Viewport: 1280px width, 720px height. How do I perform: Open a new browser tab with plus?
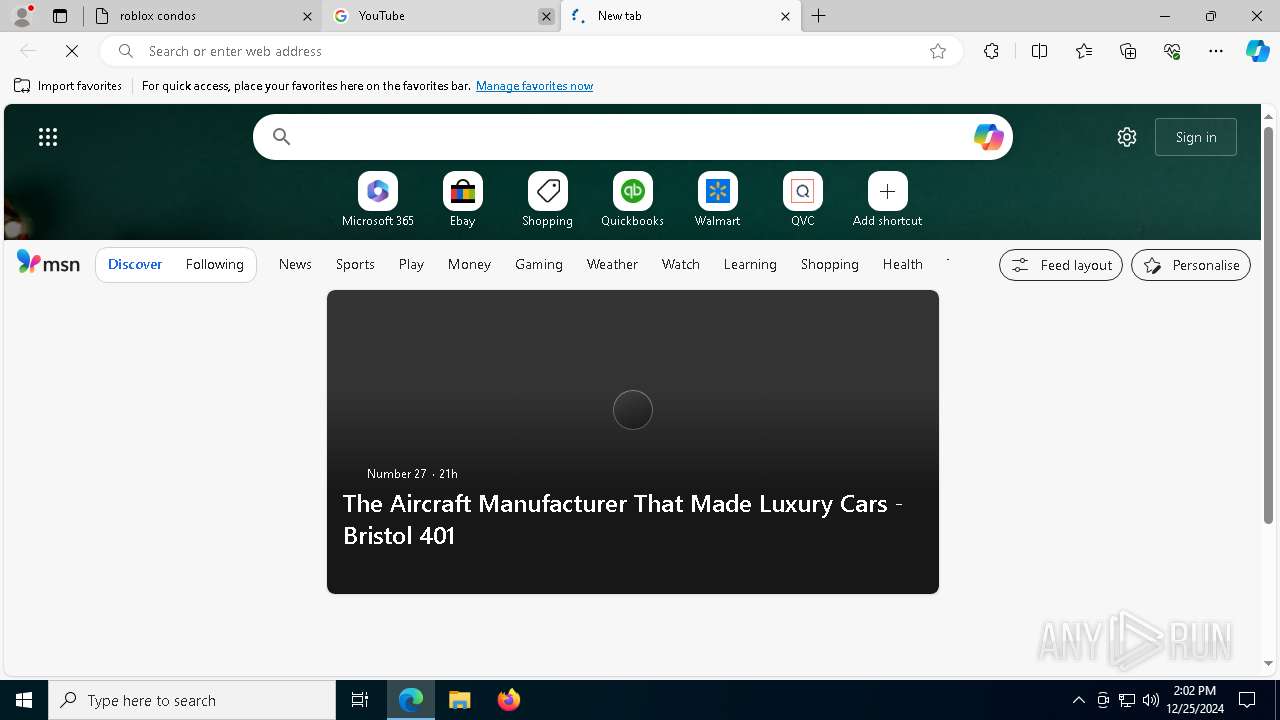click(x=819, y=16)
